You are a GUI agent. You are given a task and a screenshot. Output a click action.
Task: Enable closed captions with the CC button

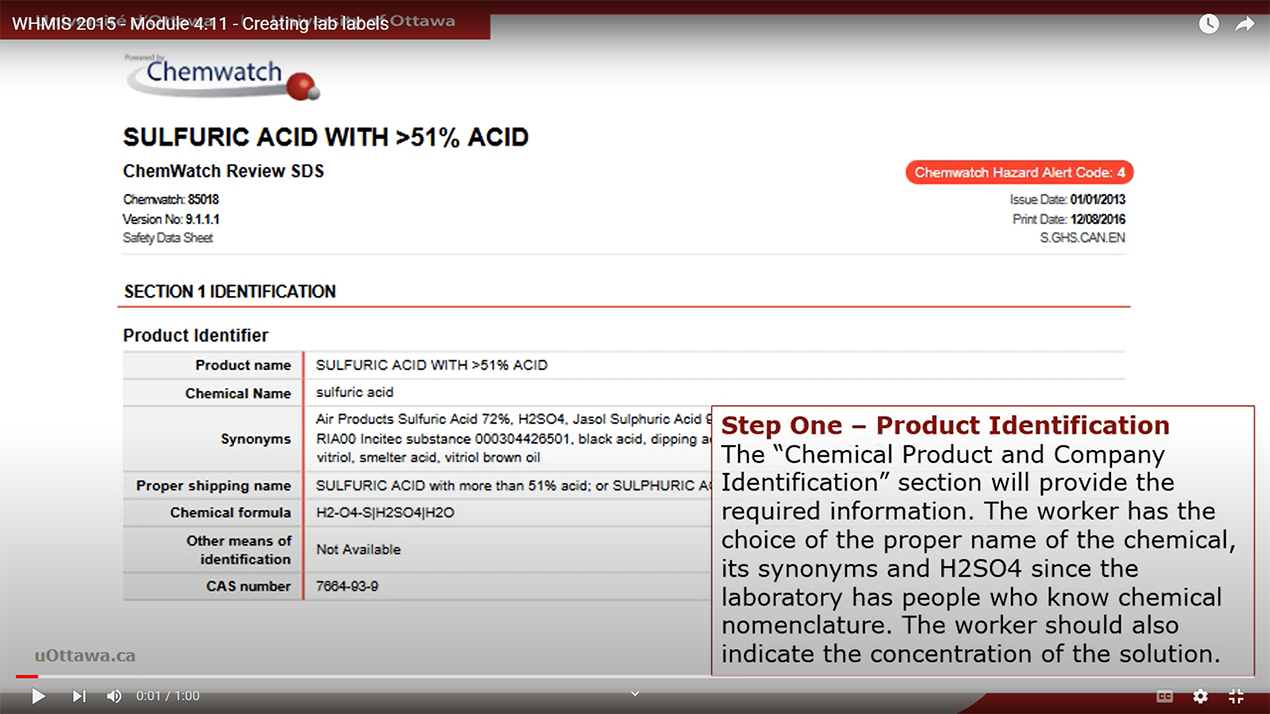[x=1163, y=695]
